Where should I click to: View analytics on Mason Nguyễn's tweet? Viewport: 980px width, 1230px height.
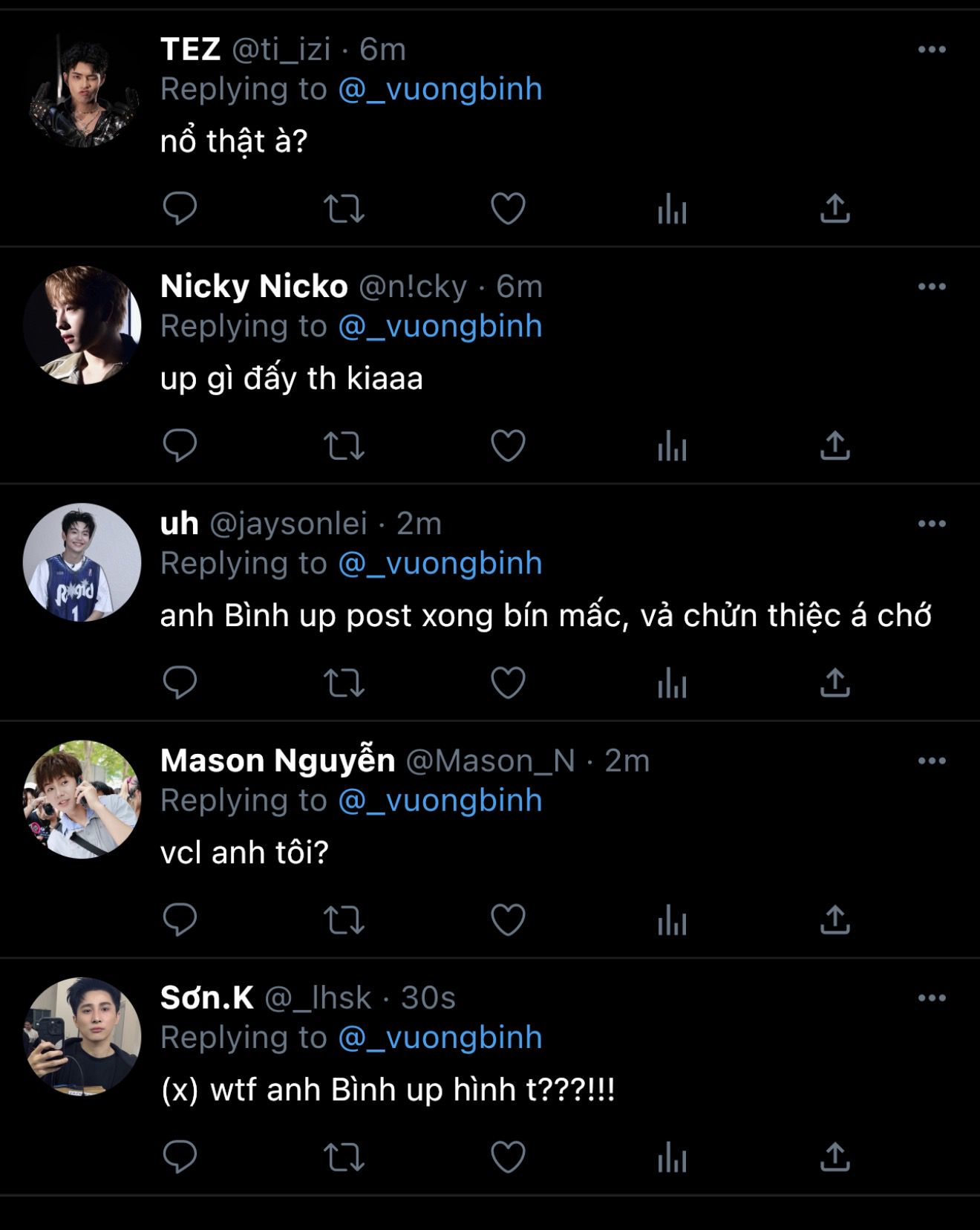point(672,920)
